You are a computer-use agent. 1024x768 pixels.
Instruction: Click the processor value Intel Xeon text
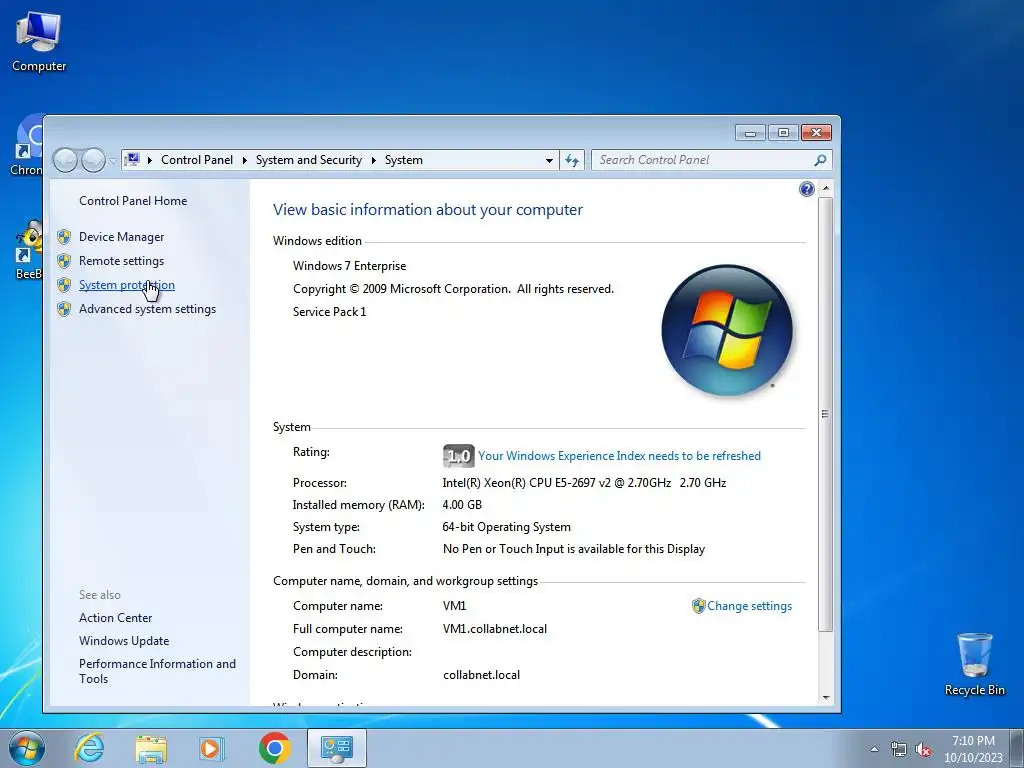(584, 483)
